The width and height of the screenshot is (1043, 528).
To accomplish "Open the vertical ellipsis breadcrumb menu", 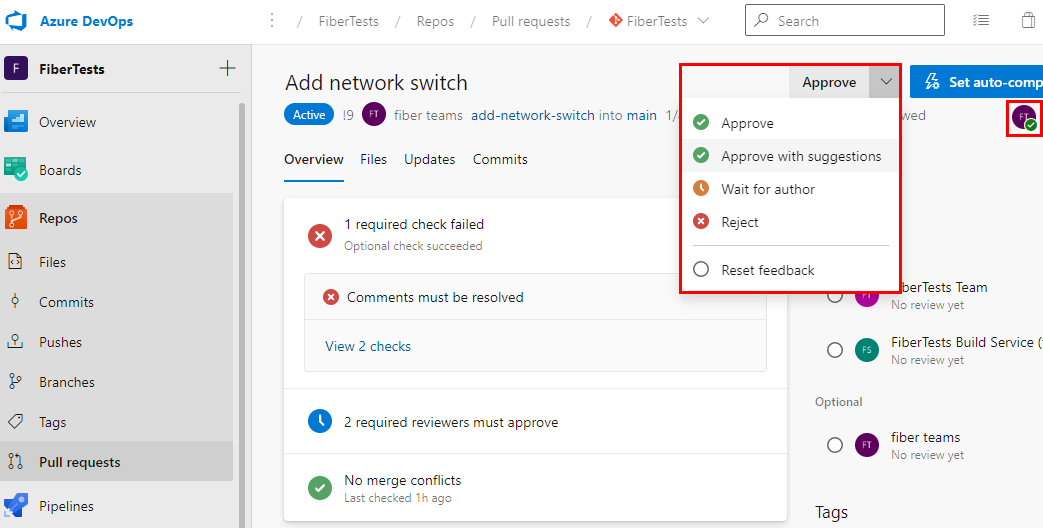I will click(271, 21).
